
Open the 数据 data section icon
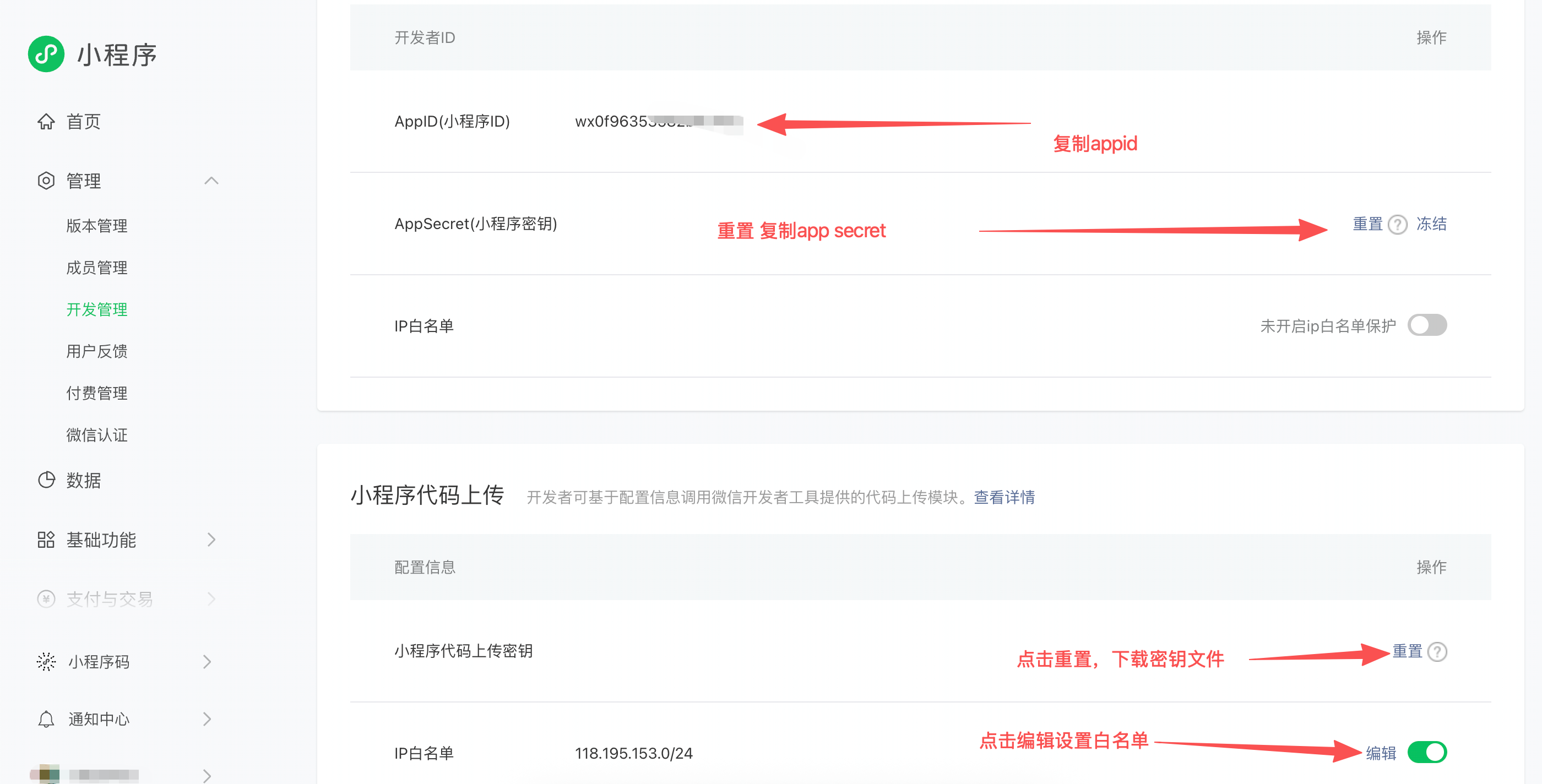coord(47,480)
